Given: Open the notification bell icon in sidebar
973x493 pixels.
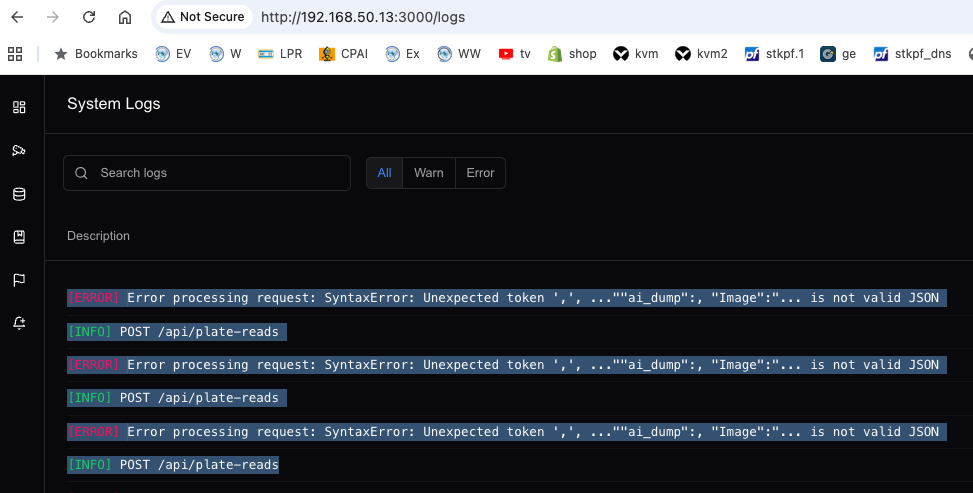Looking at the screenshot, I should (x=19, y=323).
